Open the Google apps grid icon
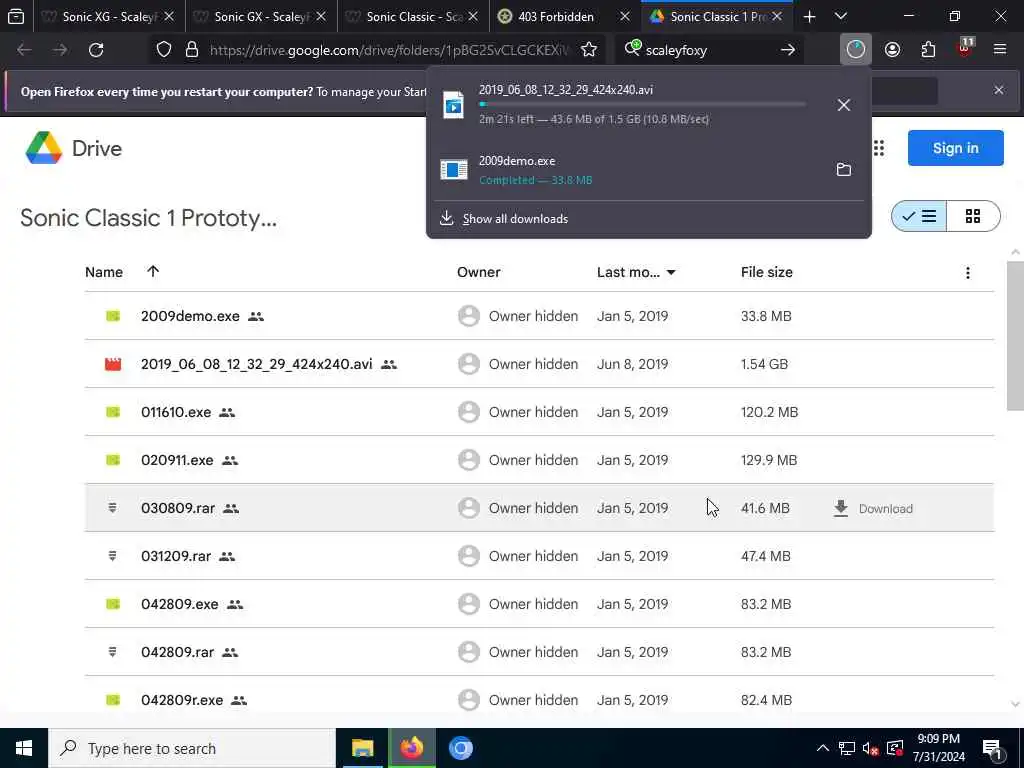The width and height of the screenshot is (1024, 768). click(879, 148)
